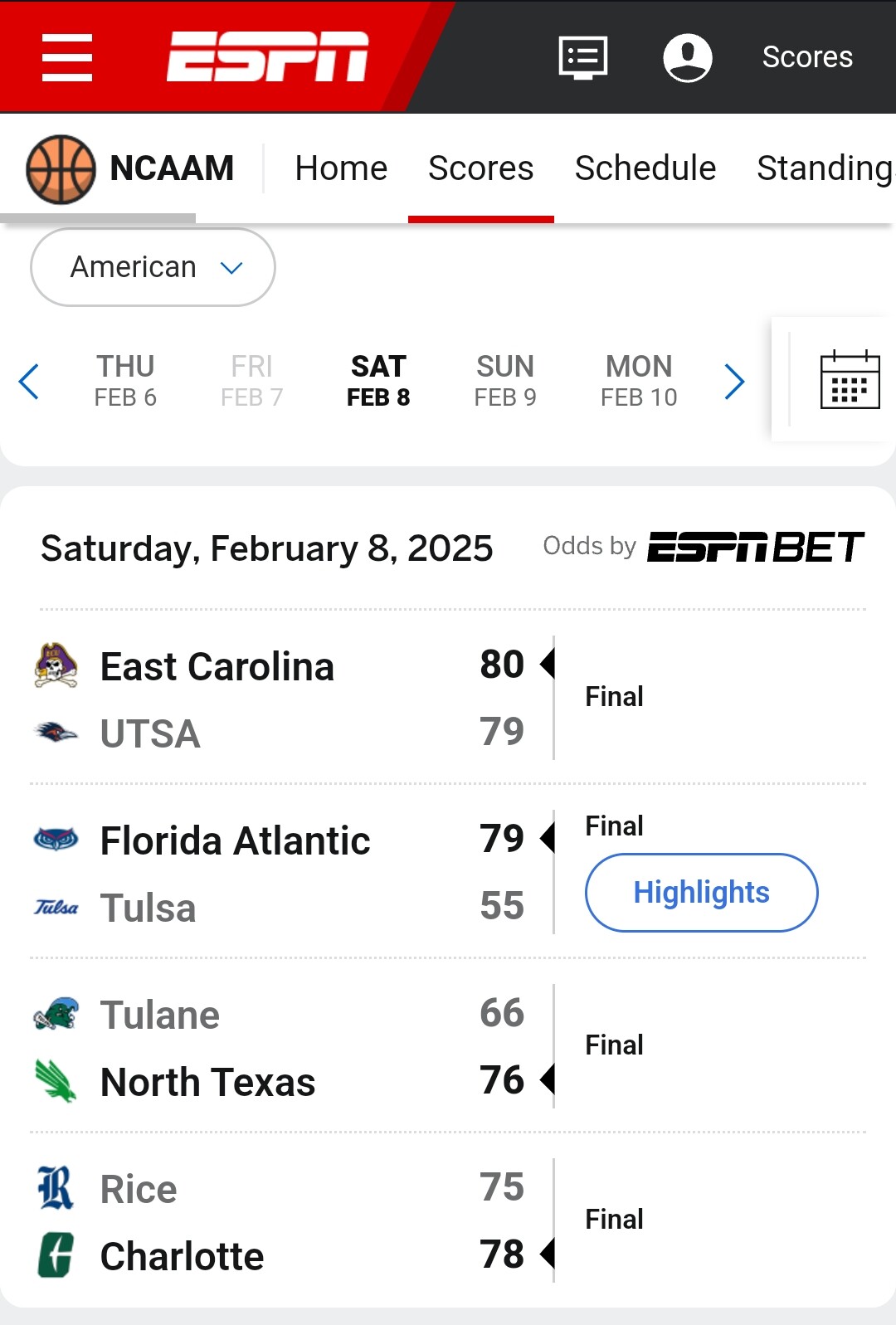
Task: Open the ESPN BET odds logo
Action: pos(756,547)
